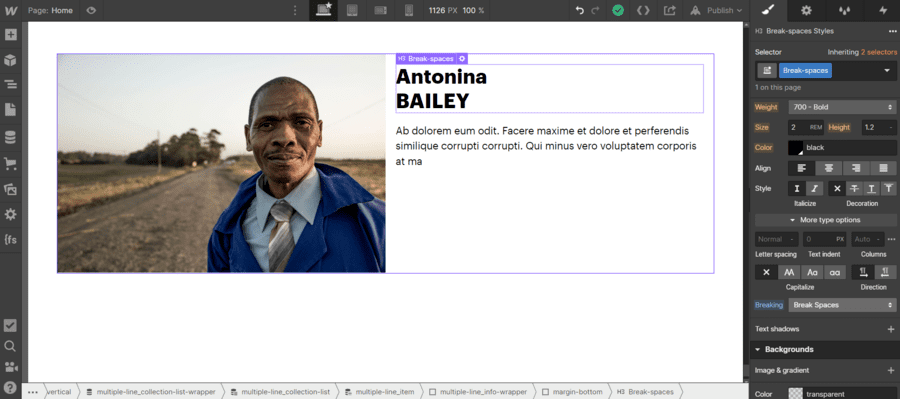Open the Assets panel
The image size is (900, 399).
[10, 189]
